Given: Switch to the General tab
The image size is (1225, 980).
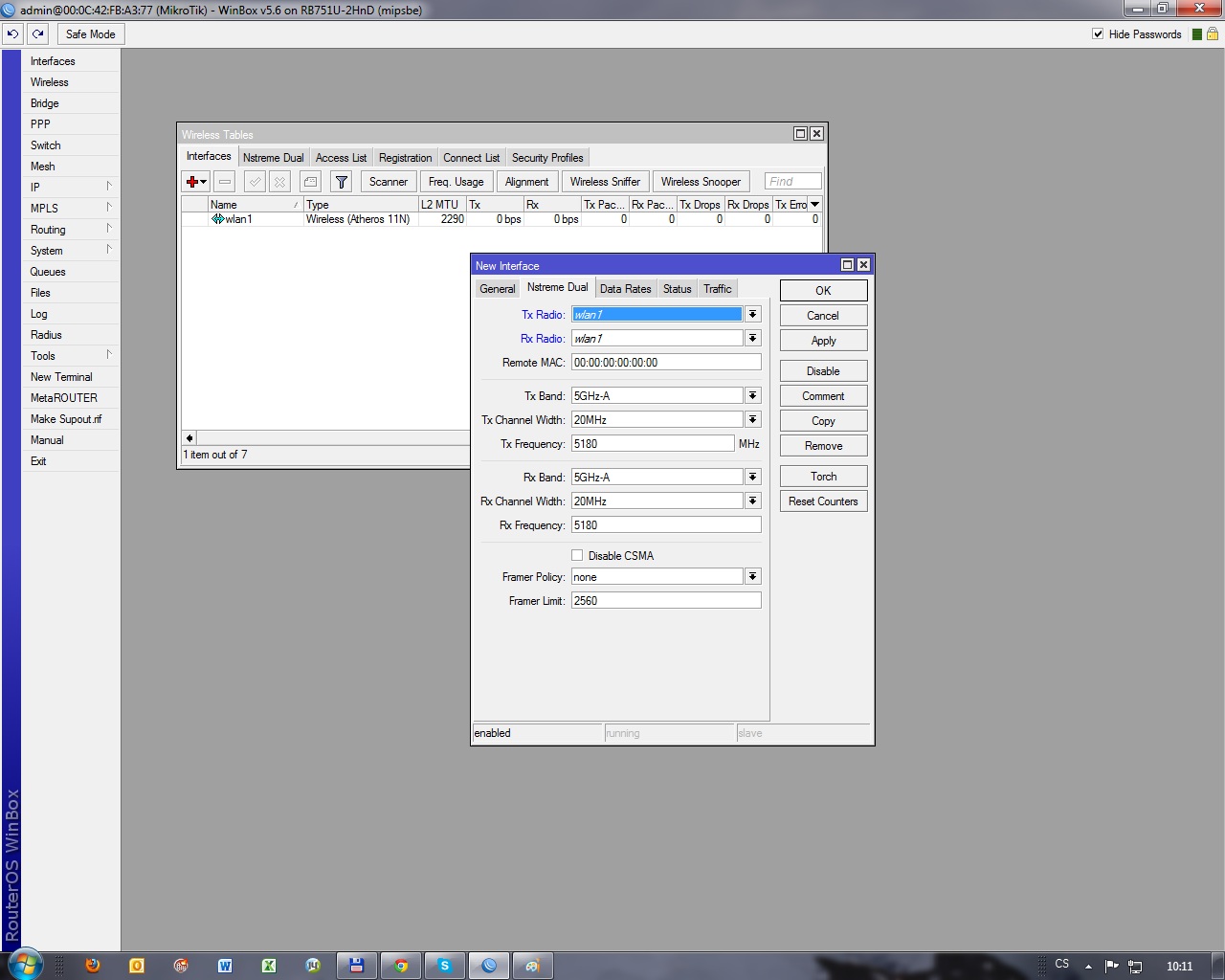Looking at the screenshot, I should pos(498,289).
